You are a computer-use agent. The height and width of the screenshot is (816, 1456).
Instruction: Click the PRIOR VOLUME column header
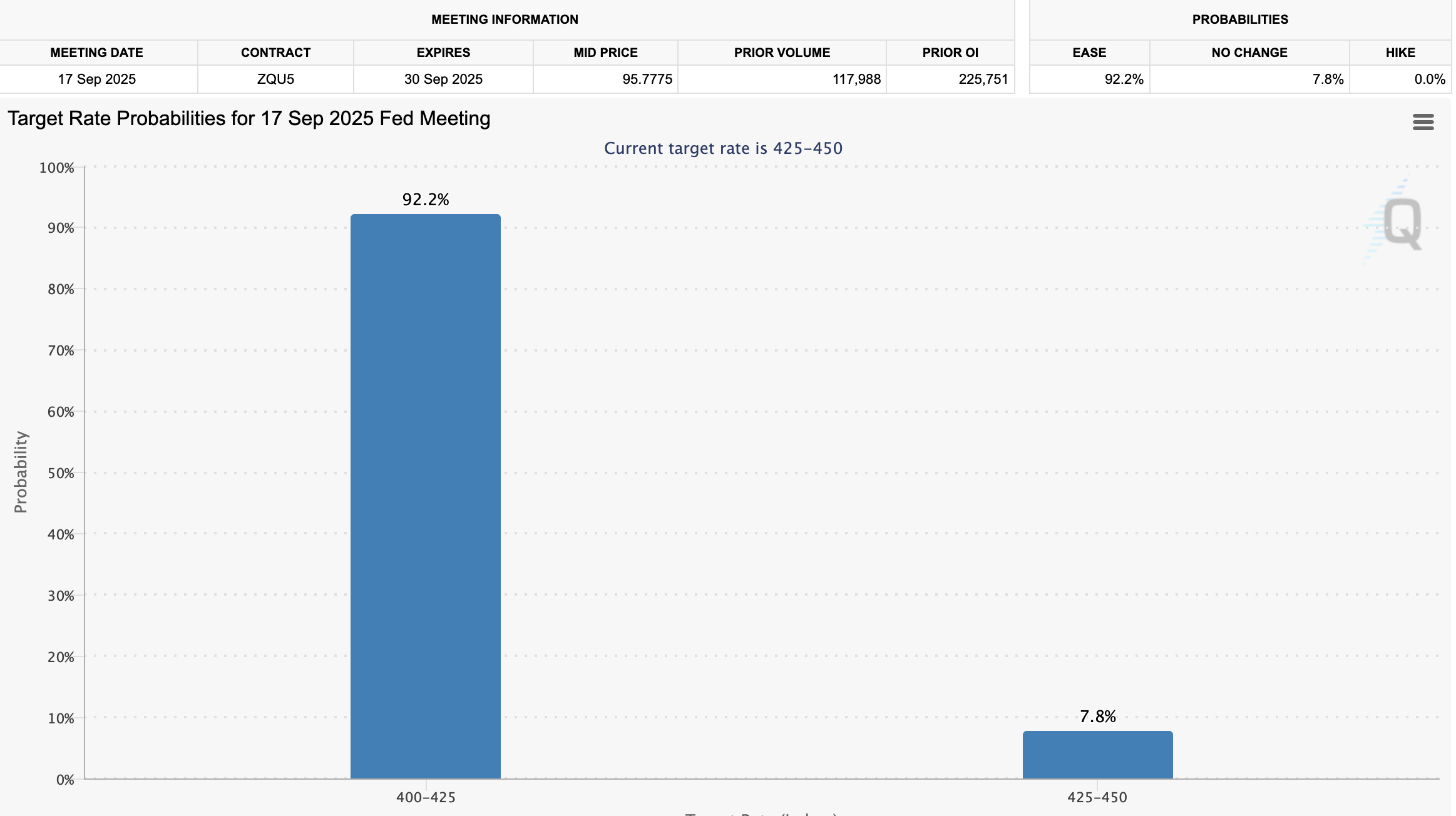pos(781,53)
